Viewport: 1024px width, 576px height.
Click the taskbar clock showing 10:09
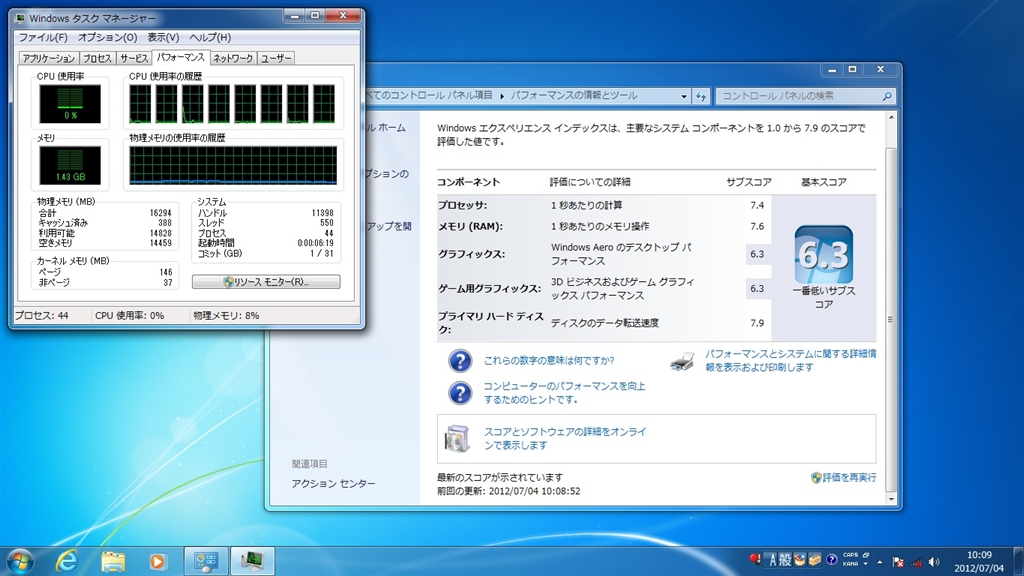(980, 561)
